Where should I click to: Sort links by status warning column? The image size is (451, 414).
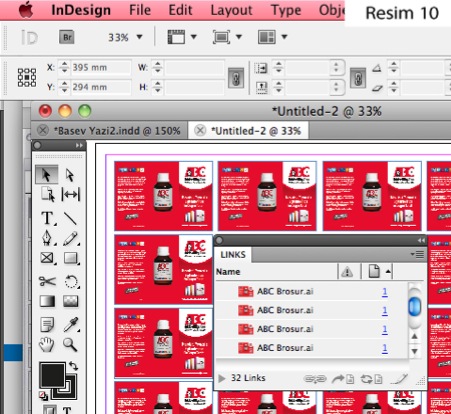[x=347, y=271]
